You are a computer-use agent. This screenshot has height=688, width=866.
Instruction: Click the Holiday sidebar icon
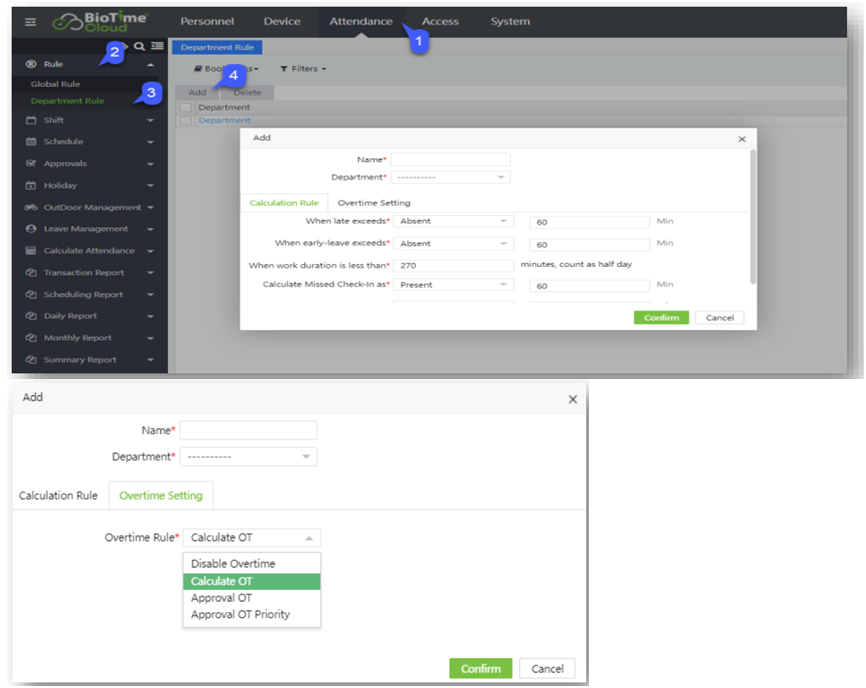[31, 185]
